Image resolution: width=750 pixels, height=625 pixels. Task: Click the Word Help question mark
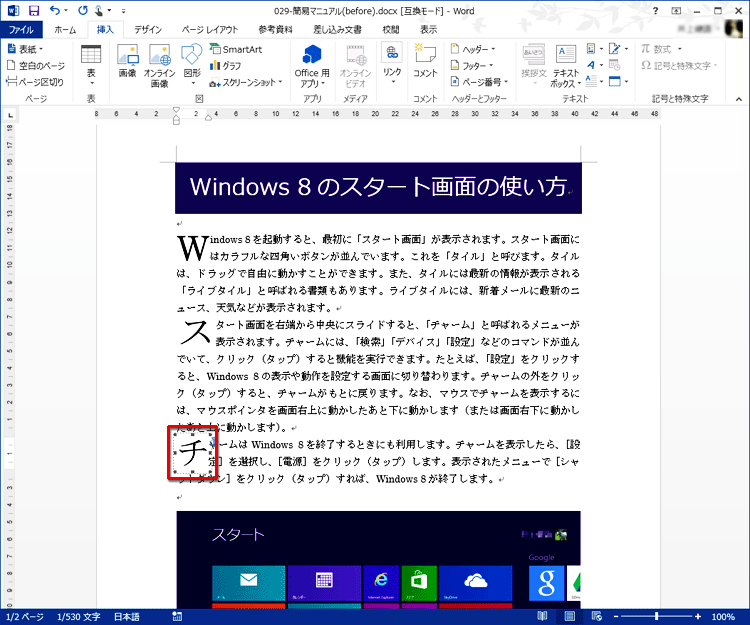coord(655,11)
